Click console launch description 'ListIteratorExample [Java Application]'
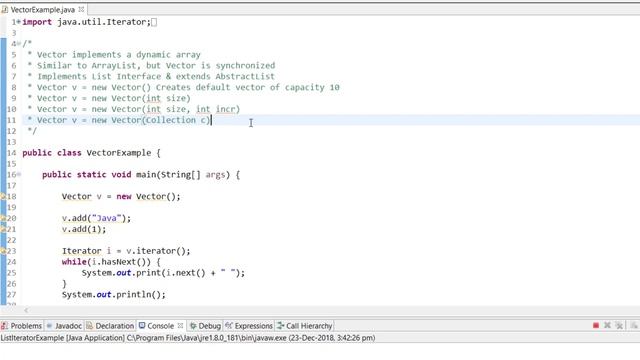Viewport: 640px width, 360px height. (62, 338)
